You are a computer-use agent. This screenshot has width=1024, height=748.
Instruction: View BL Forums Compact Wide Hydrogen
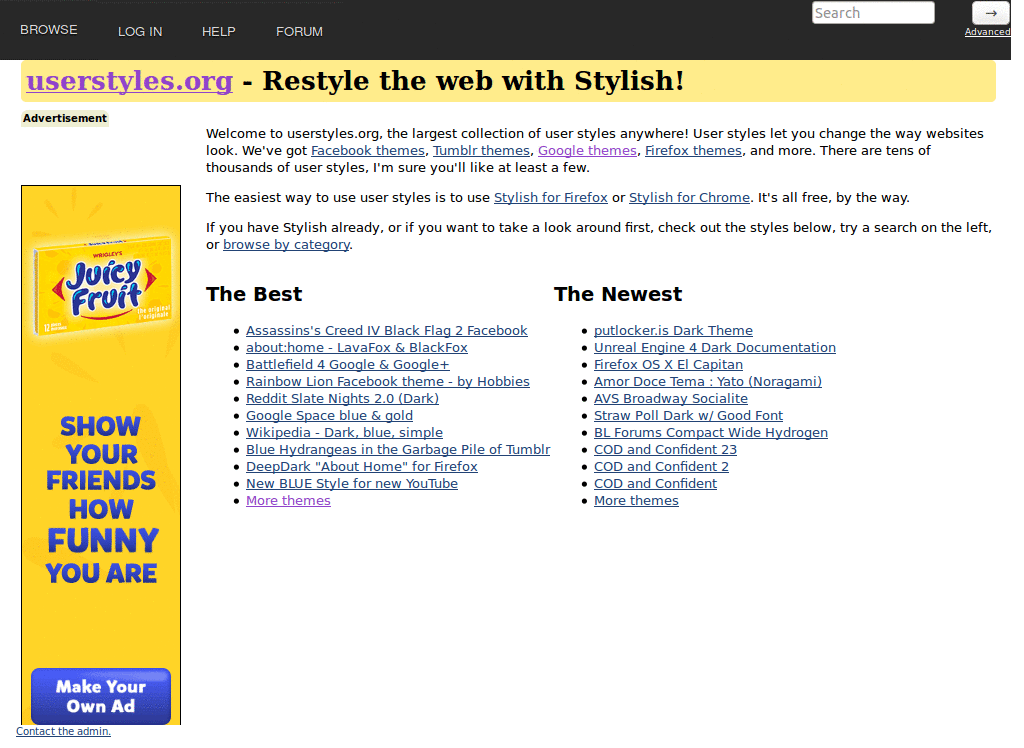(x=711, y=432)
